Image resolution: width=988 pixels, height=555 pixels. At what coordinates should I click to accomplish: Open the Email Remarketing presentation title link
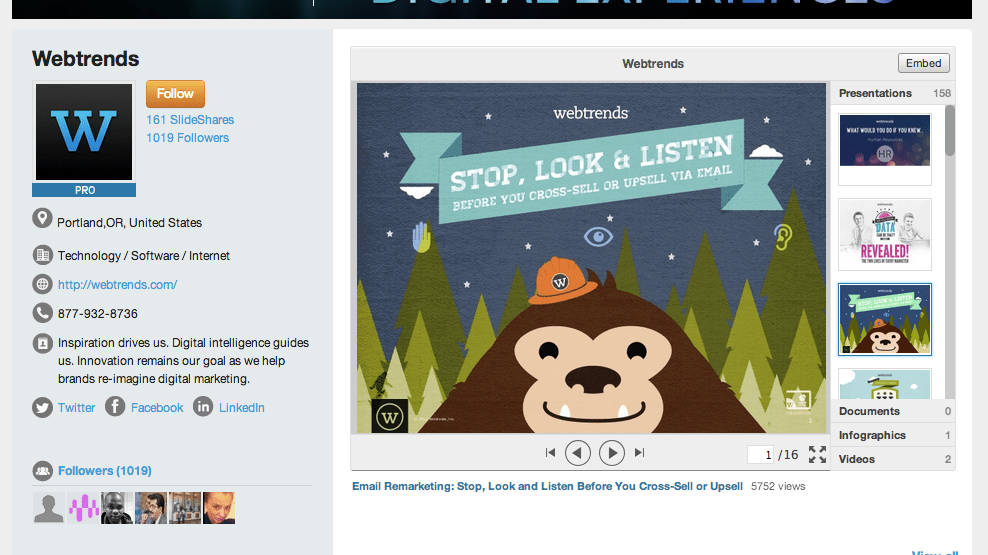click(x=547, y=486)
